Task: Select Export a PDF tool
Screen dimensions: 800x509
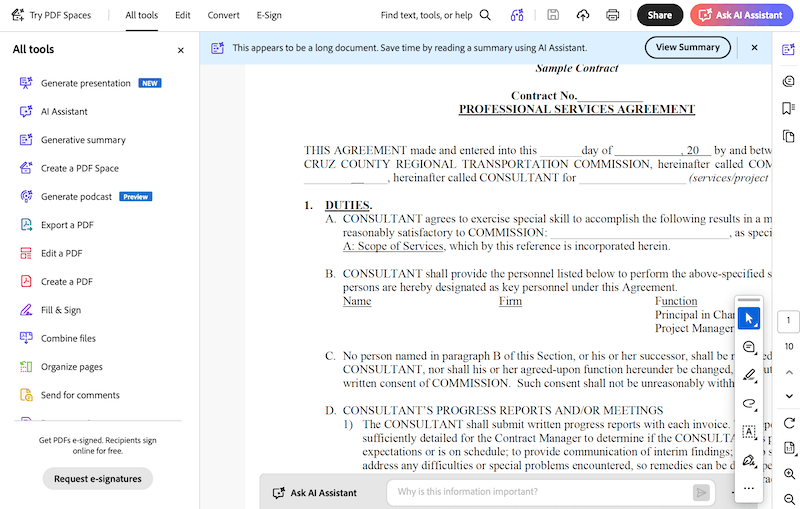Action: [x=57, y=225]
